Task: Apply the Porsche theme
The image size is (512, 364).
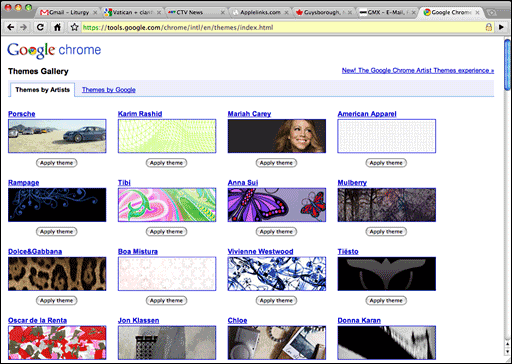Action: point(56,163)
